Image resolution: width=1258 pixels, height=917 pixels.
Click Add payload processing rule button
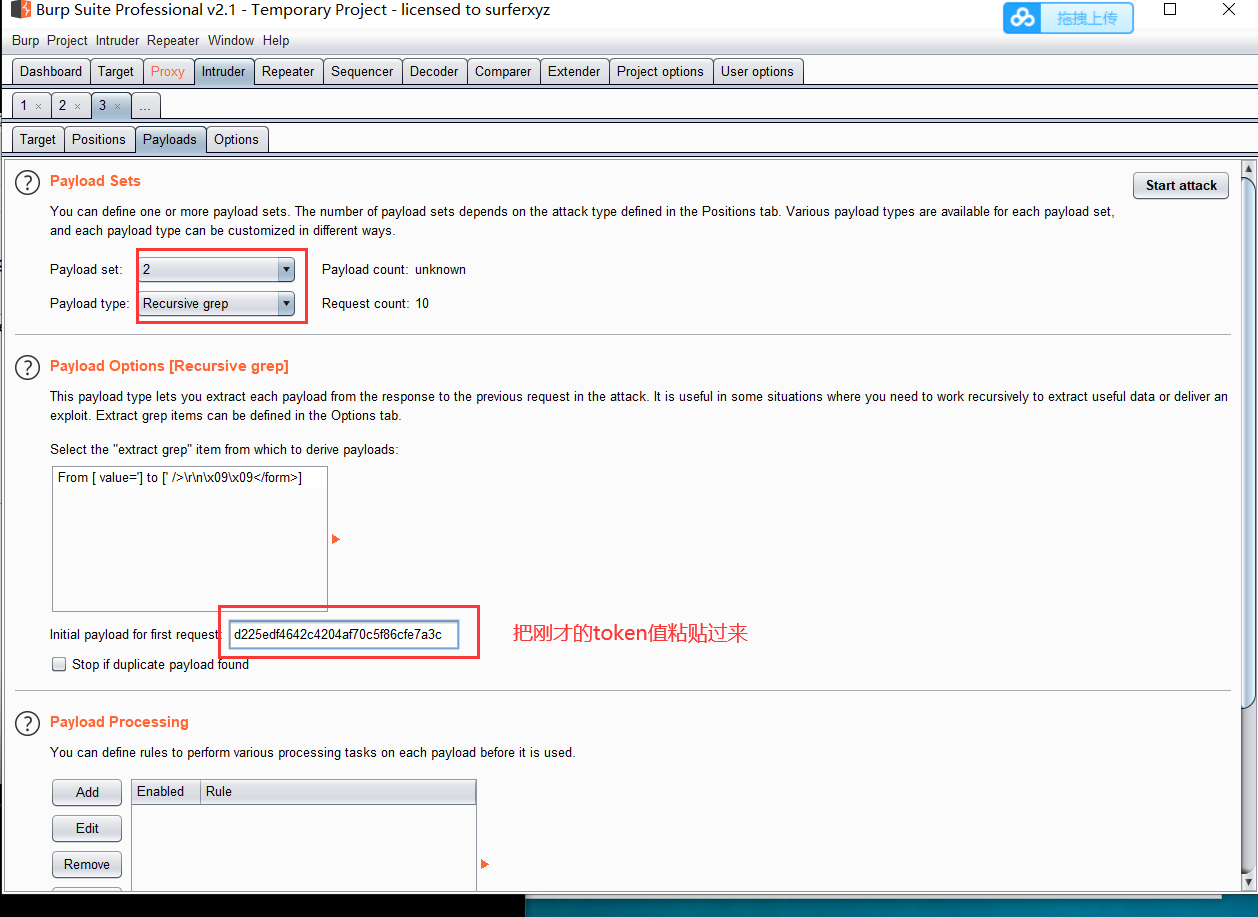(87, 792)
